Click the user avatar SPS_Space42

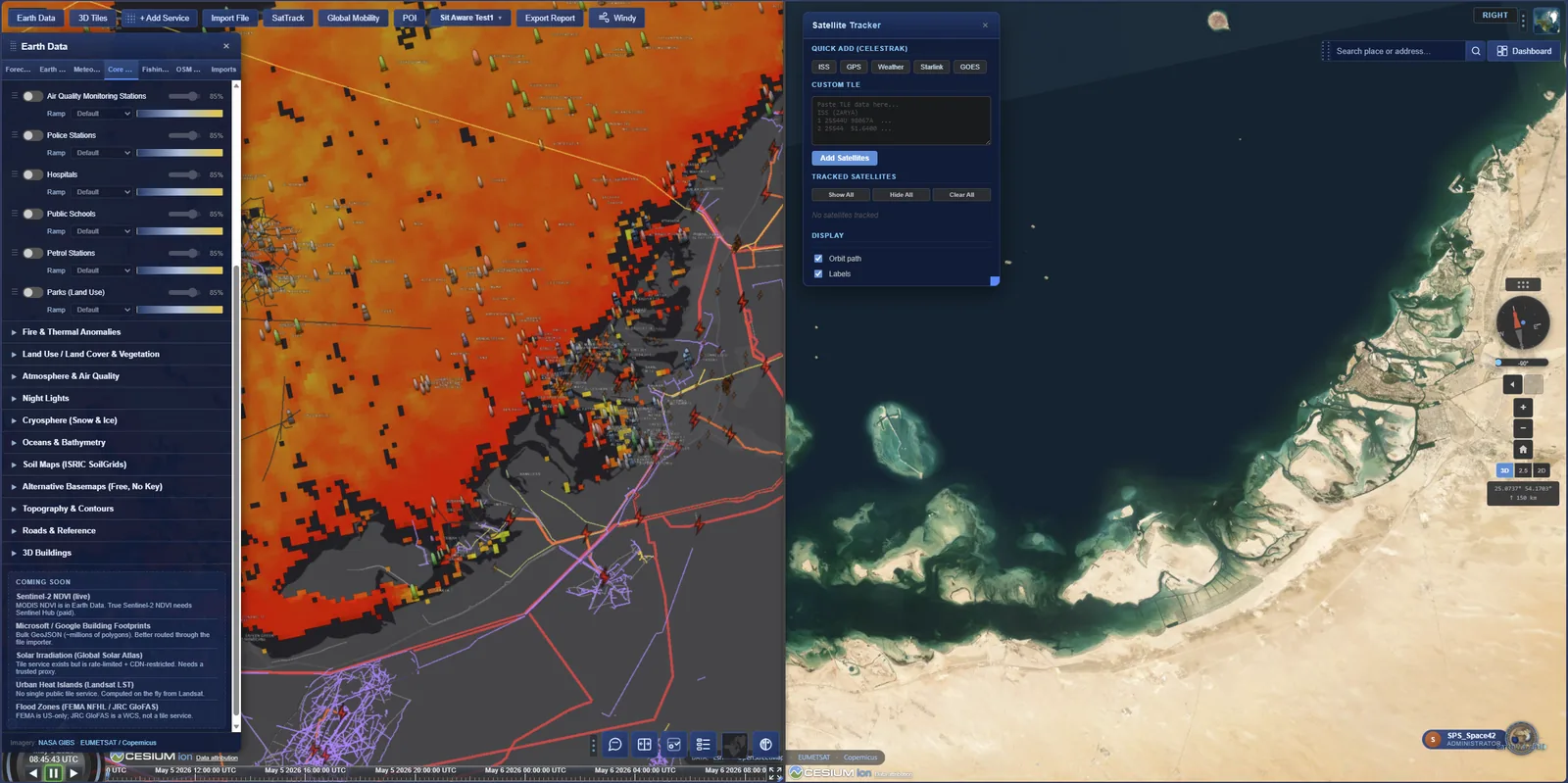click(1434, 739)
